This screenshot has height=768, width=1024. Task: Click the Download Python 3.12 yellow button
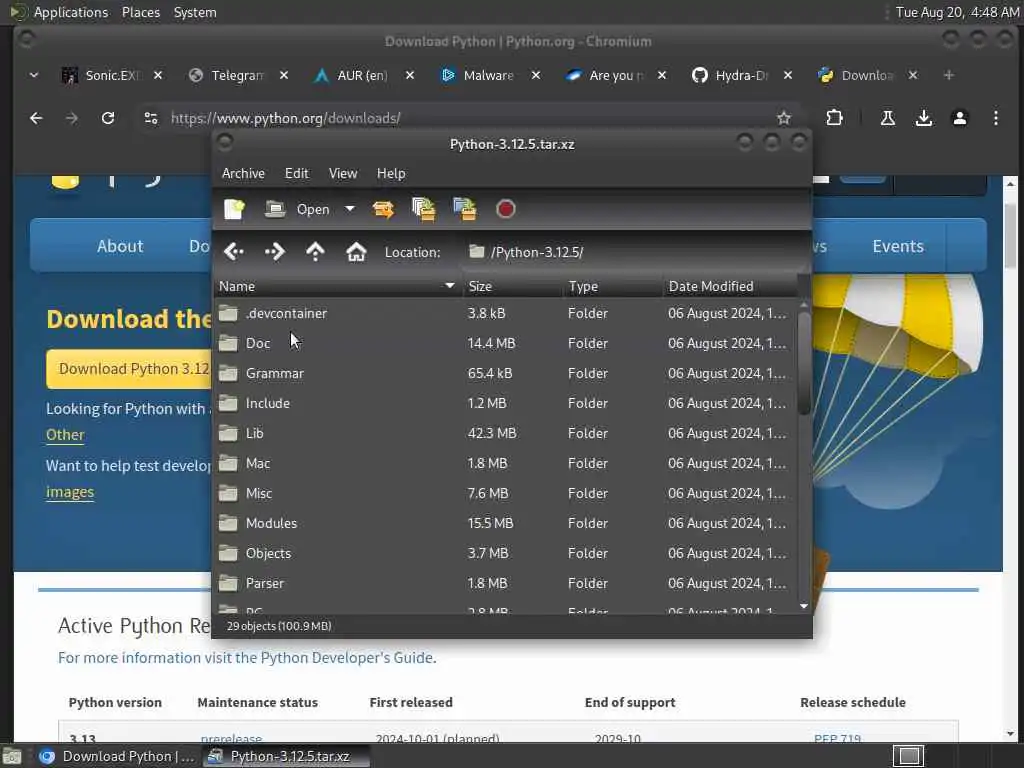(129, 369)
